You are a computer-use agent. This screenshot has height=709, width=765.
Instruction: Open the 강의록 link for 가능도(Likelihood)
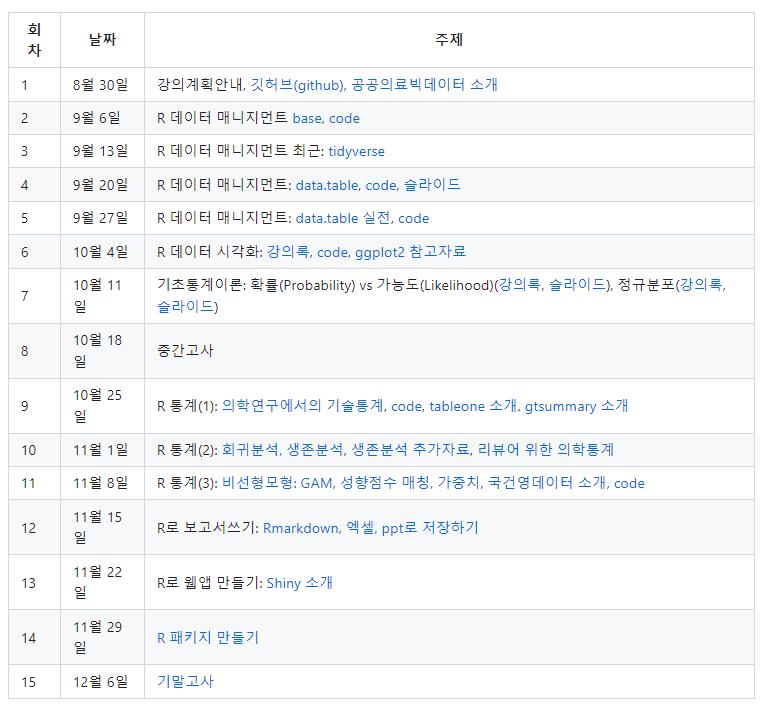[519, 285]
